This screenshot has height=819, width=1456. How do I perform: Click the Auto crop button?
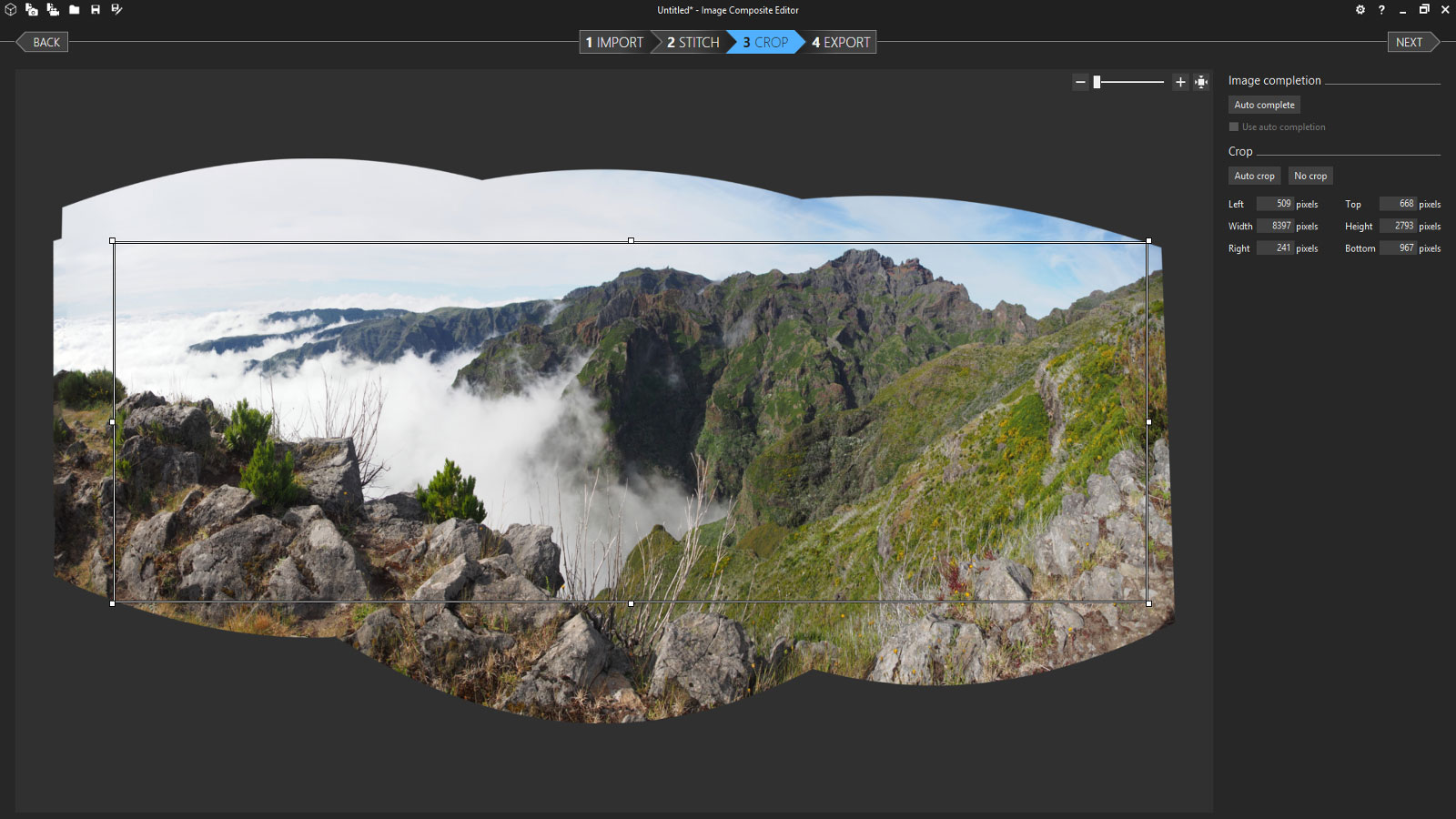point(1254,176)
